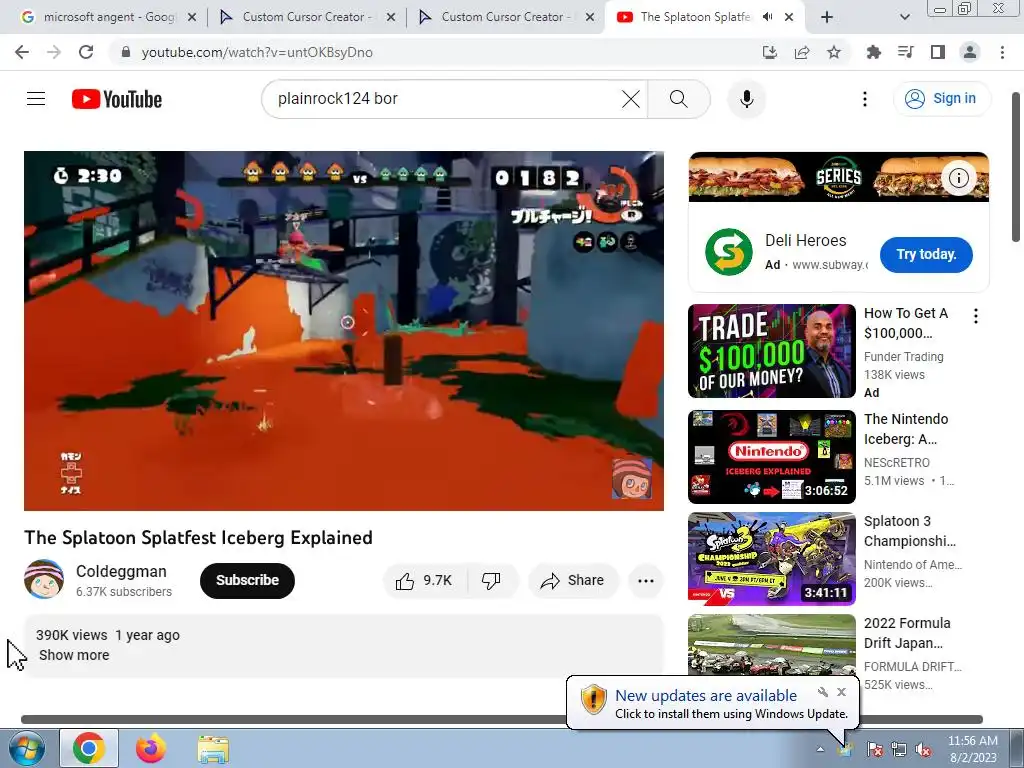
Task: Open Coldeggman channel avatar
Action: (x=44, y=579)
